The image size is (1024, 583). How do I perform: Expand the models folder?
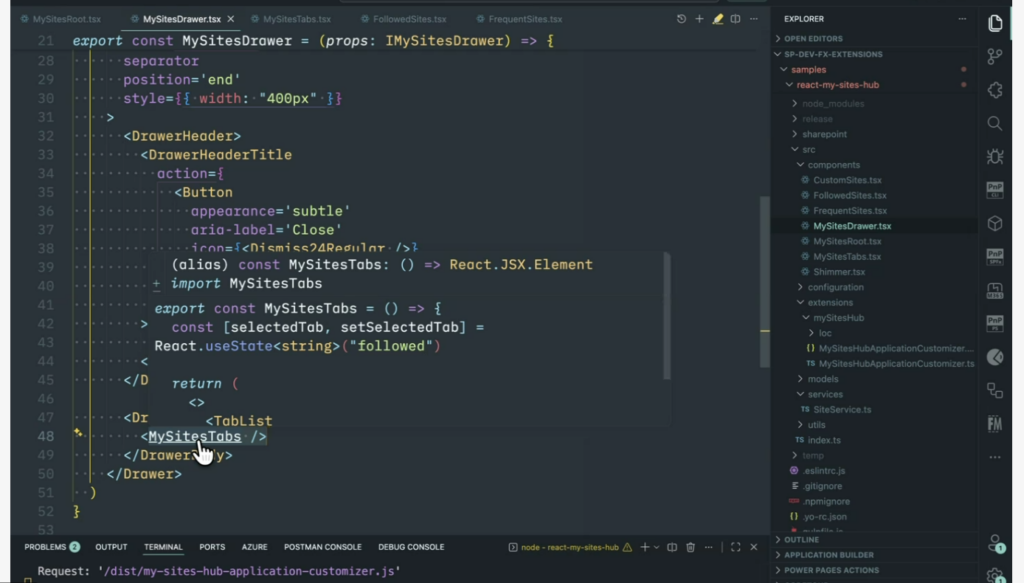coord(823,379)
